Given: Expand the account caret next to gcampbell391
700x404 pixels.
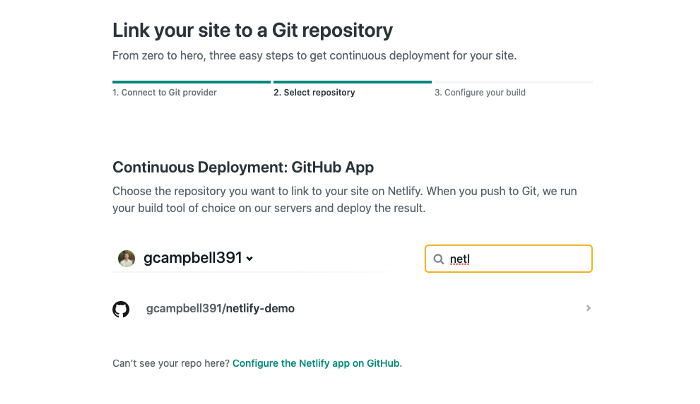Looking at the screenshot, I should [x=250, y=259].
